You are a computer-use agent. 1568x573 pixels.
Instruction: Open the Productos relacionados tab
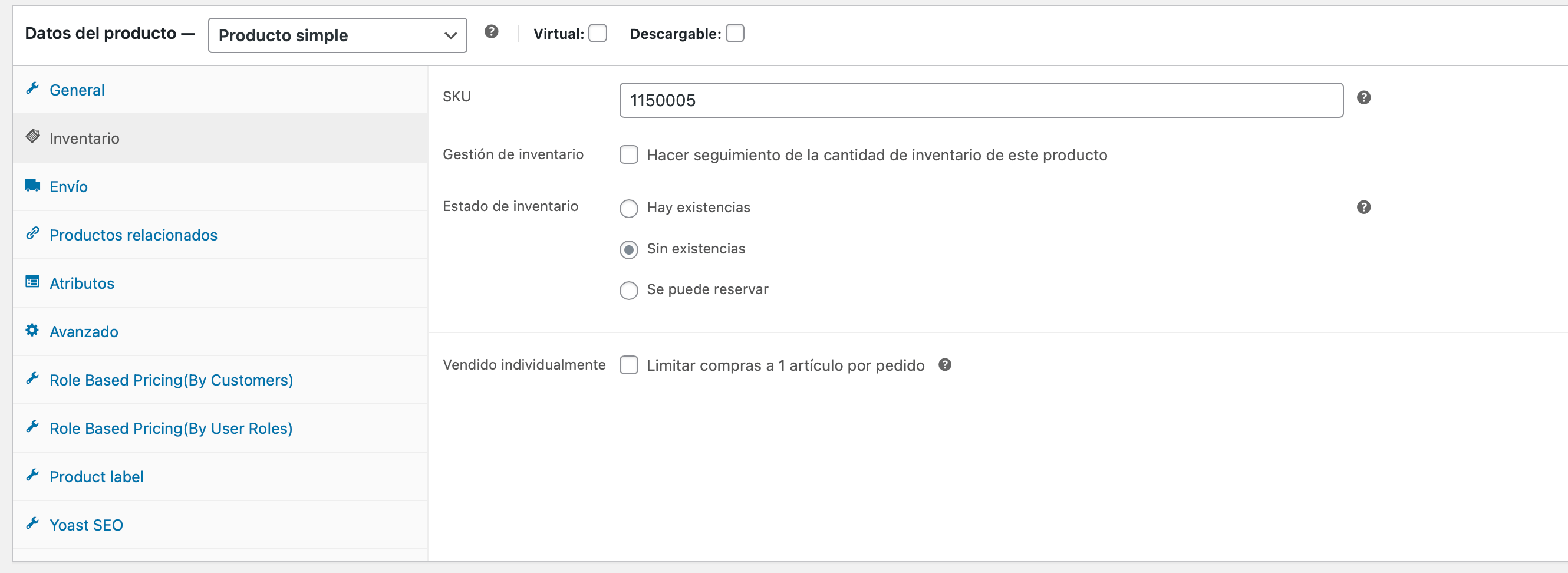220,235
